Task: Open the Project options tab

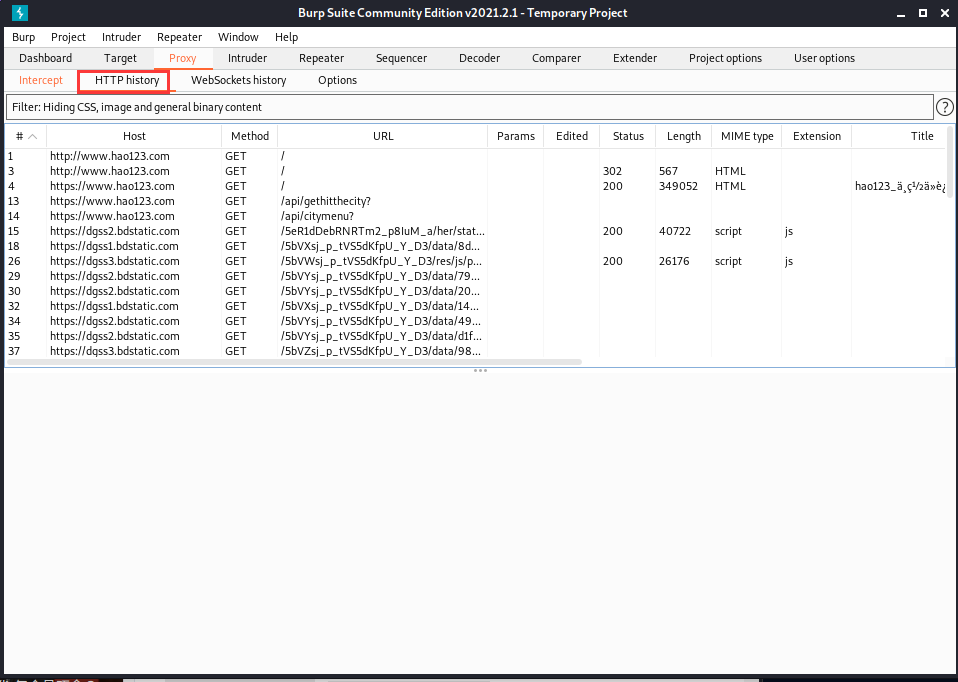Action: (725, 58)
